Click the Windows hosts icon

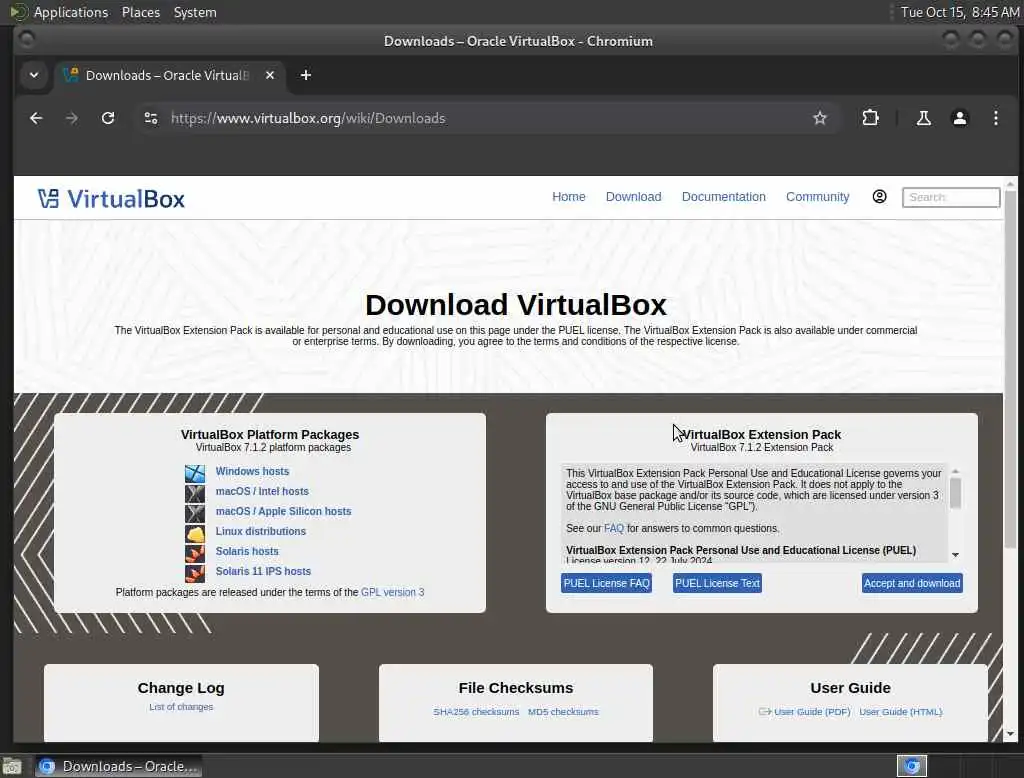click(195, 473)
